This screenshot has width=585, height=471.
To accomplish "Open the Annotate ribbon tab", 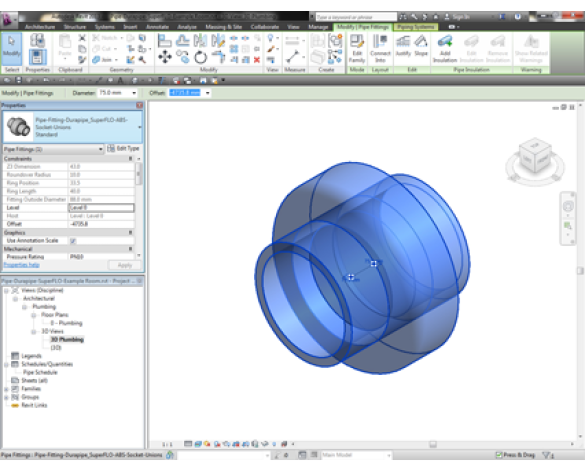I will pos(157,27).
